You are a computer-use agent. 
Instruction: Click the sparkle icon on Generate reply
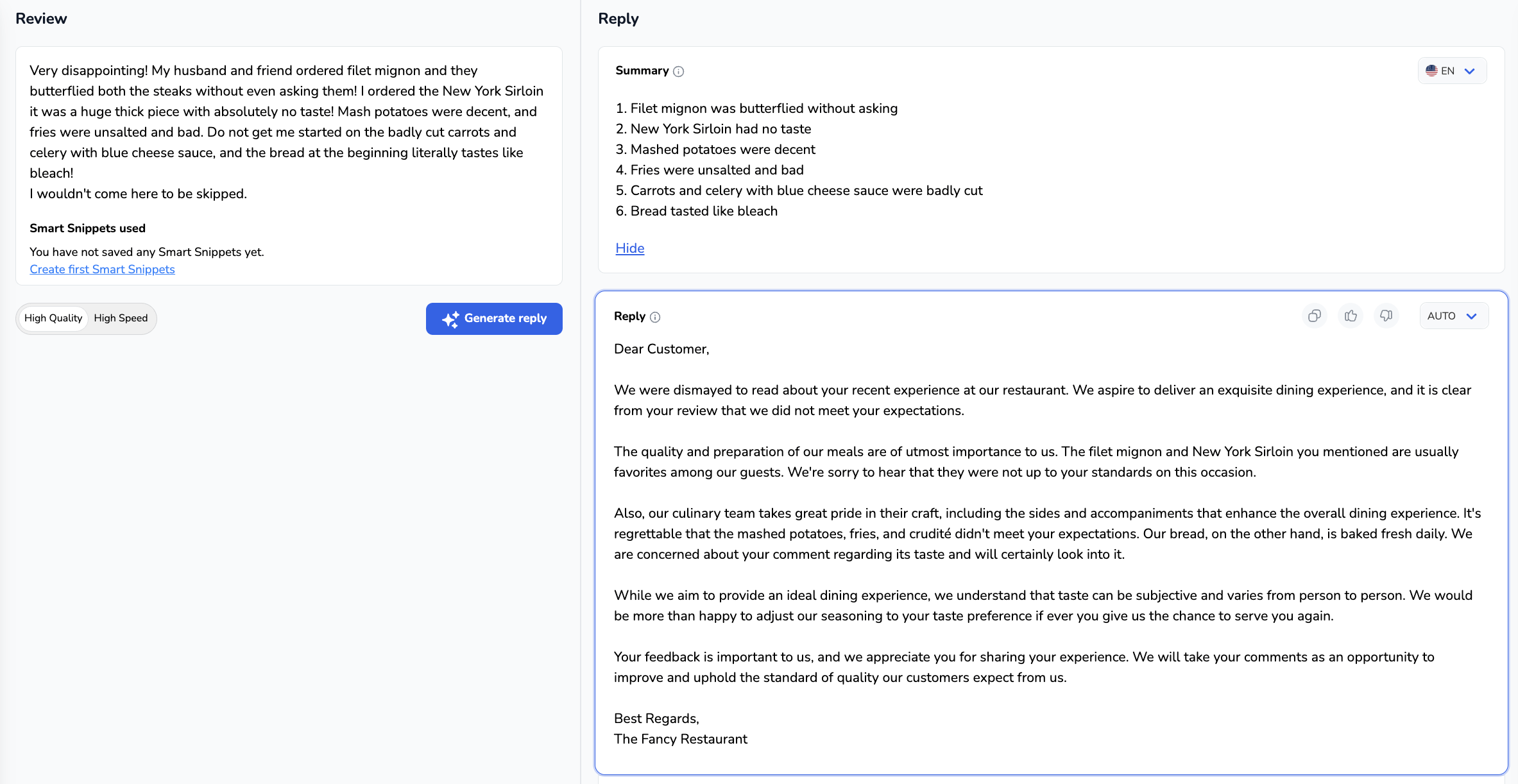click(x=451, y=318)
